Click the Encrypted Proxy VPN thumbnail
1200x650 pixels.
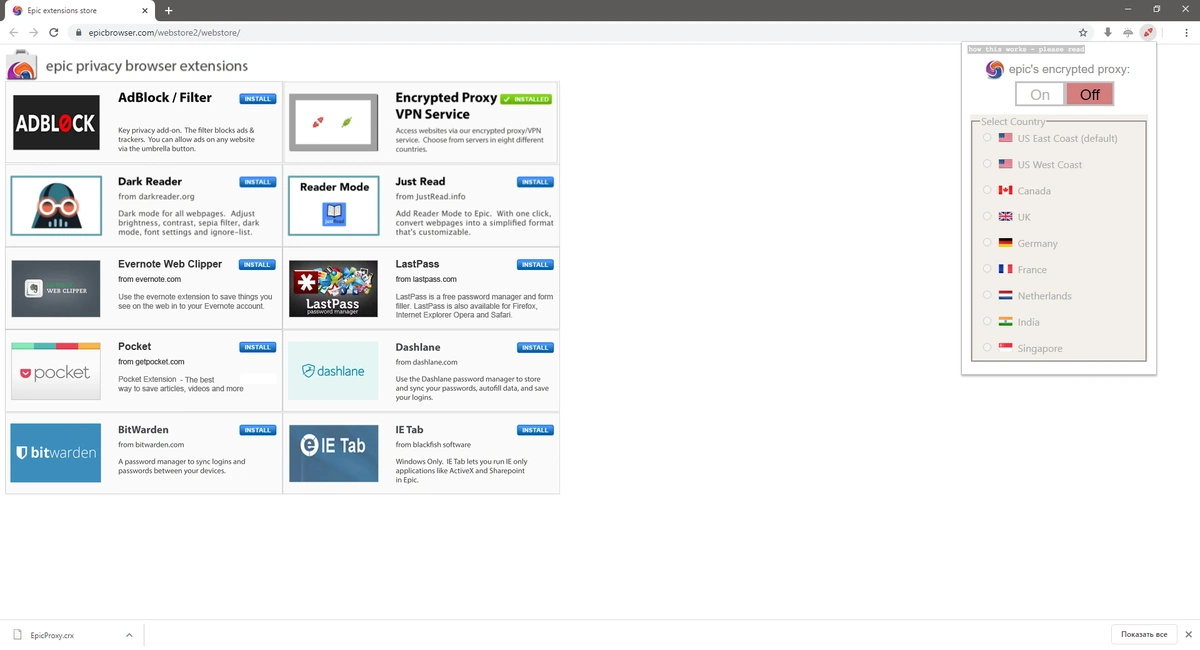(x=333, y=122)
